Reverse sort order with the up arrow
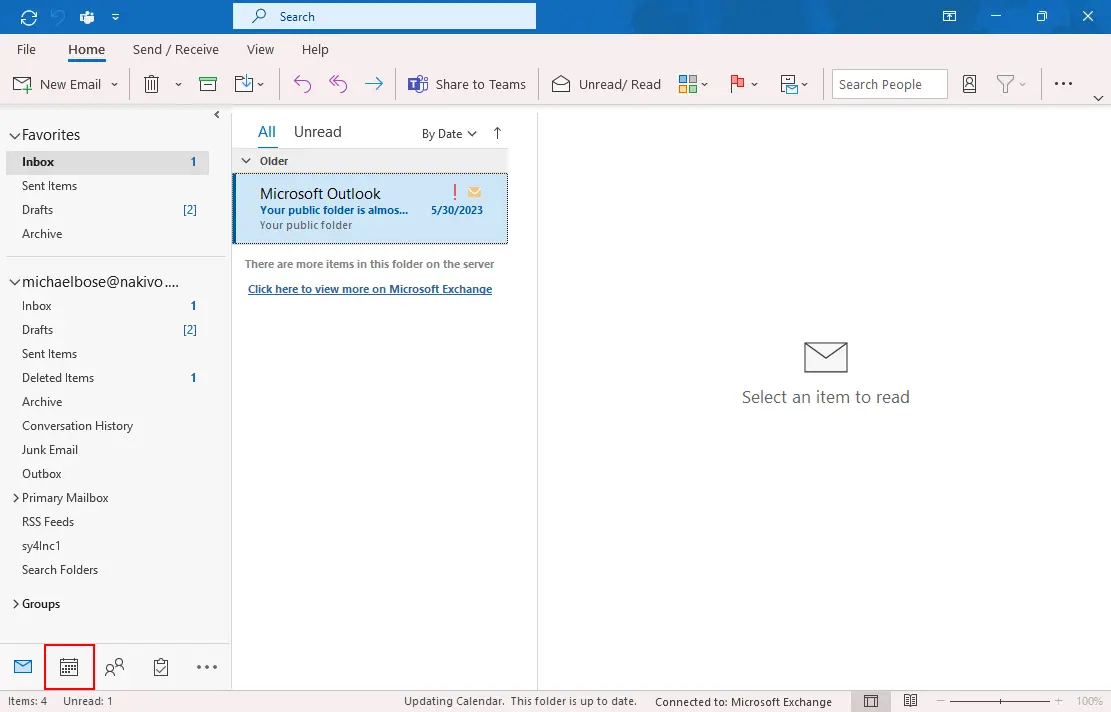1111x712 pixels. [x=497, y=133]
